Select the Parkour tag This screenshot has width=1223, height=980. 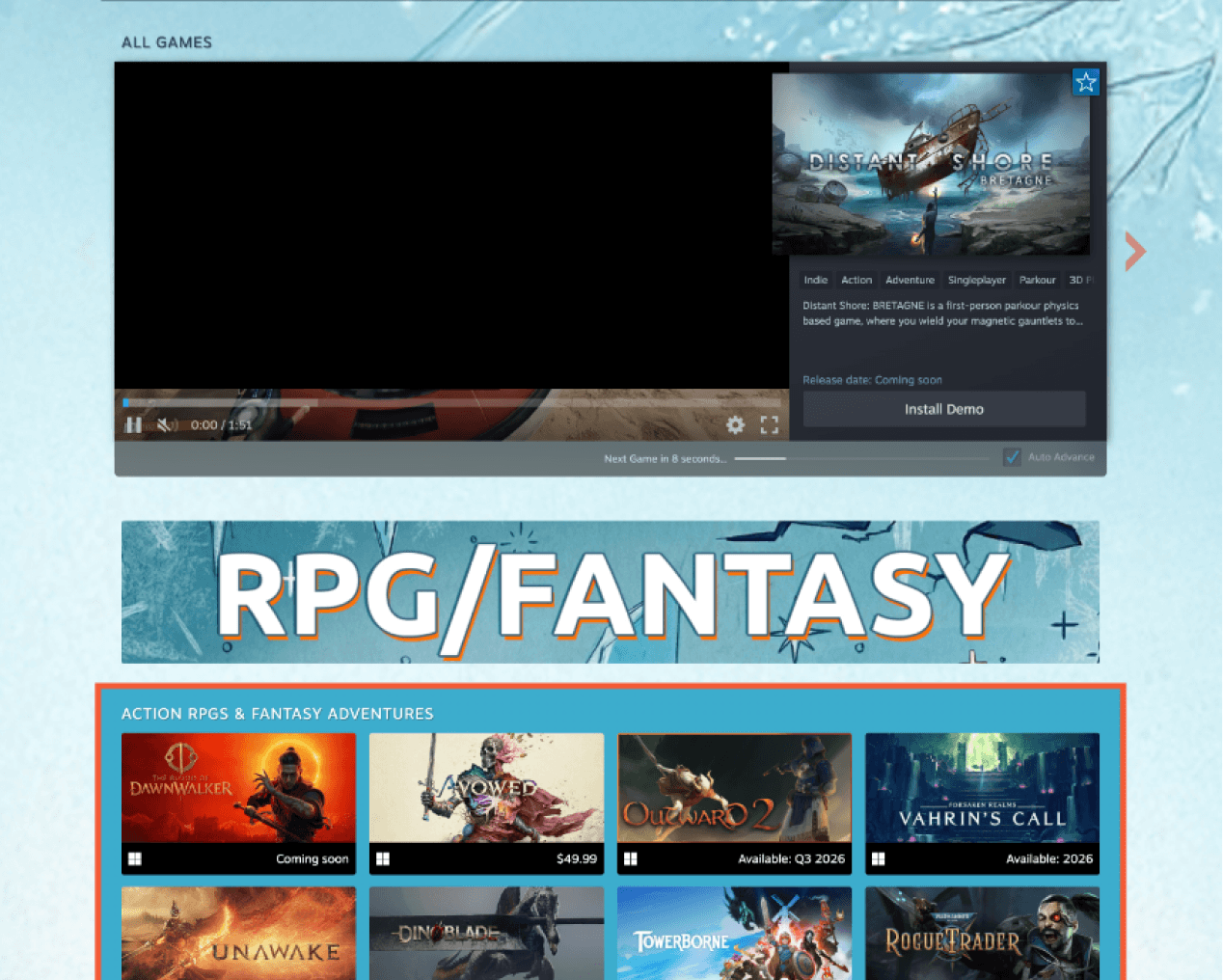tap(1038, 280)
